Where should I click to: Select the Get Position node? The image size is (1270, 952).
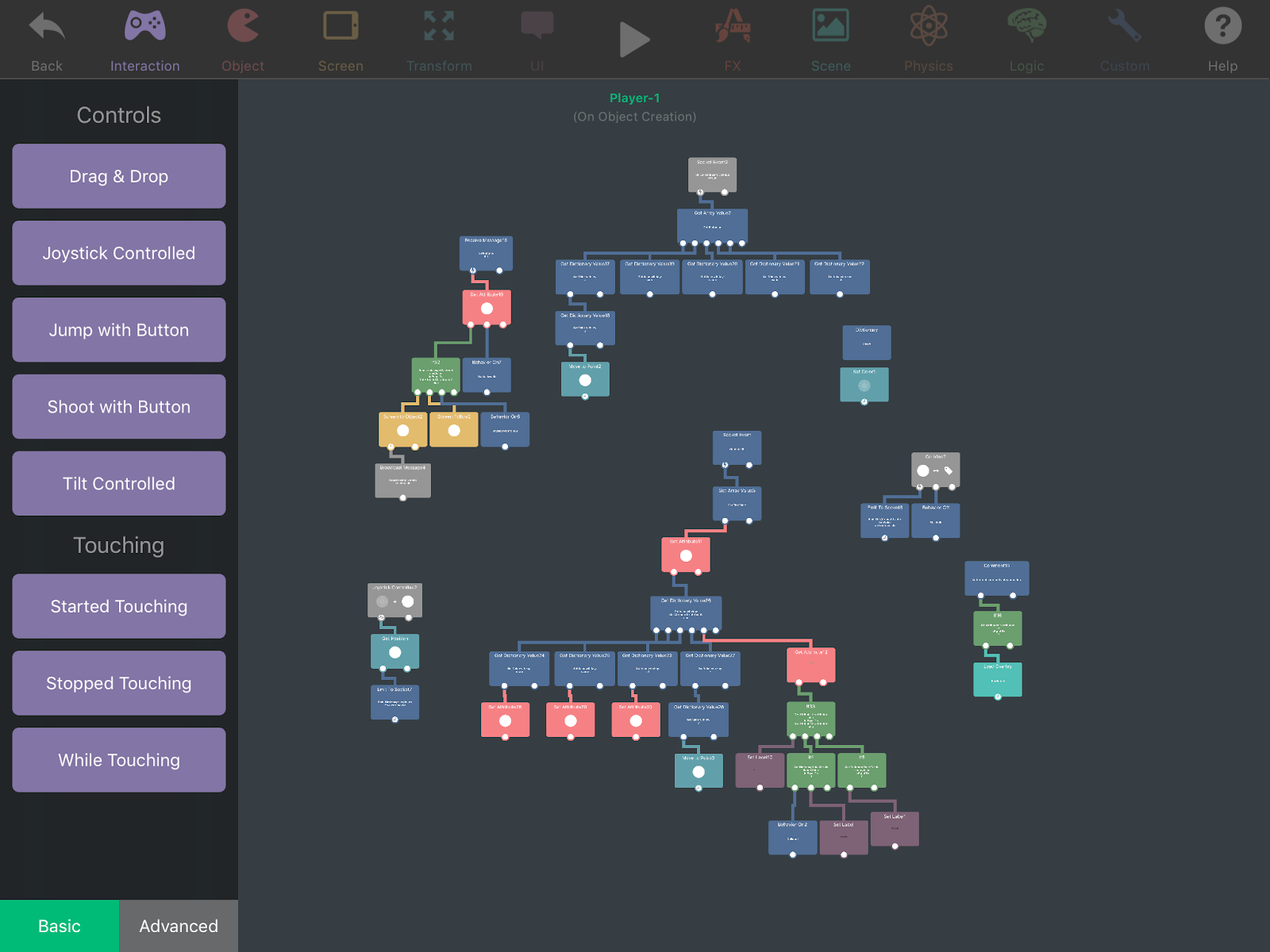click(x=395, y=651)
